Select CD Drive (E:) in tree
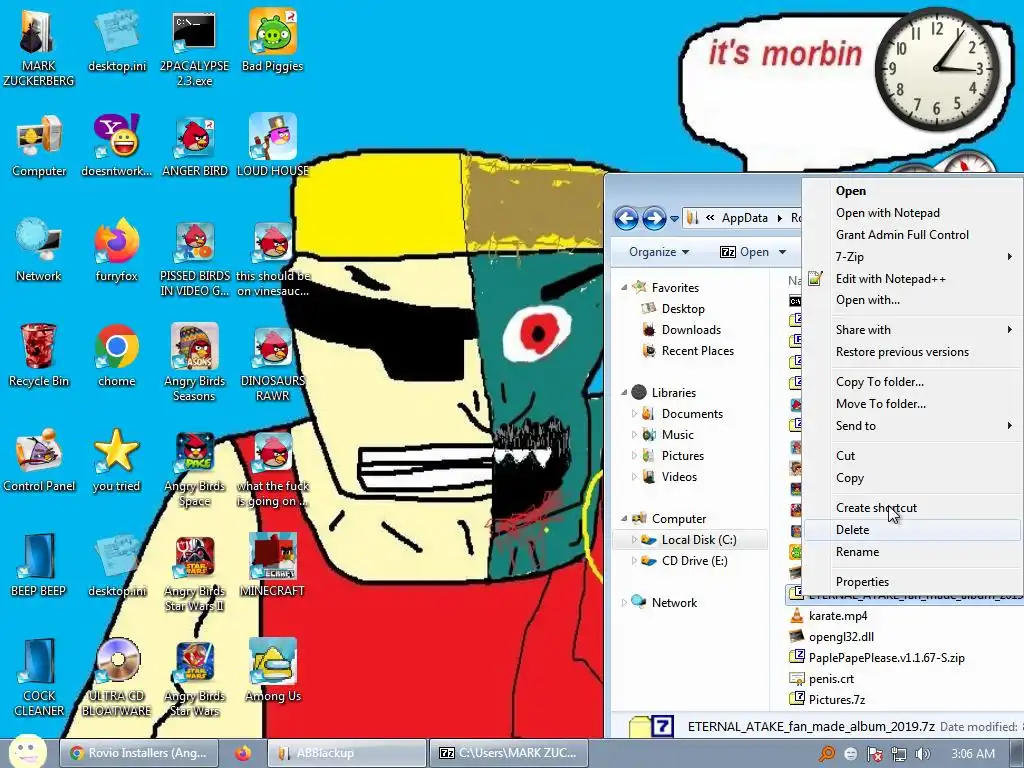 pyautogui.click(x=694, y=560)
